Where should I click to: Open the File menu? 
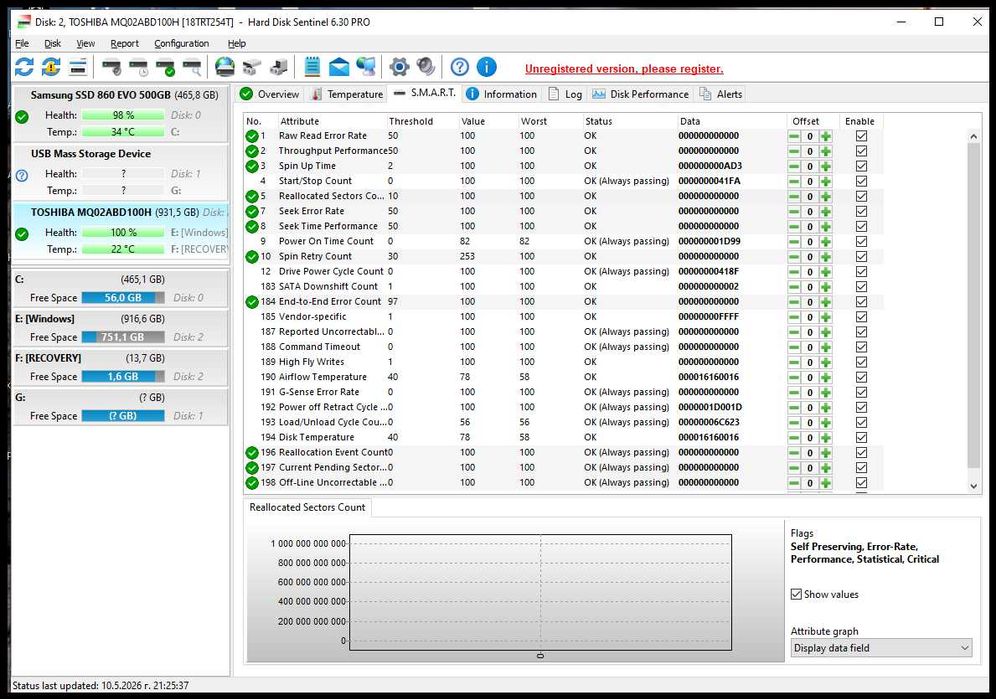click(x=22, y=44)
